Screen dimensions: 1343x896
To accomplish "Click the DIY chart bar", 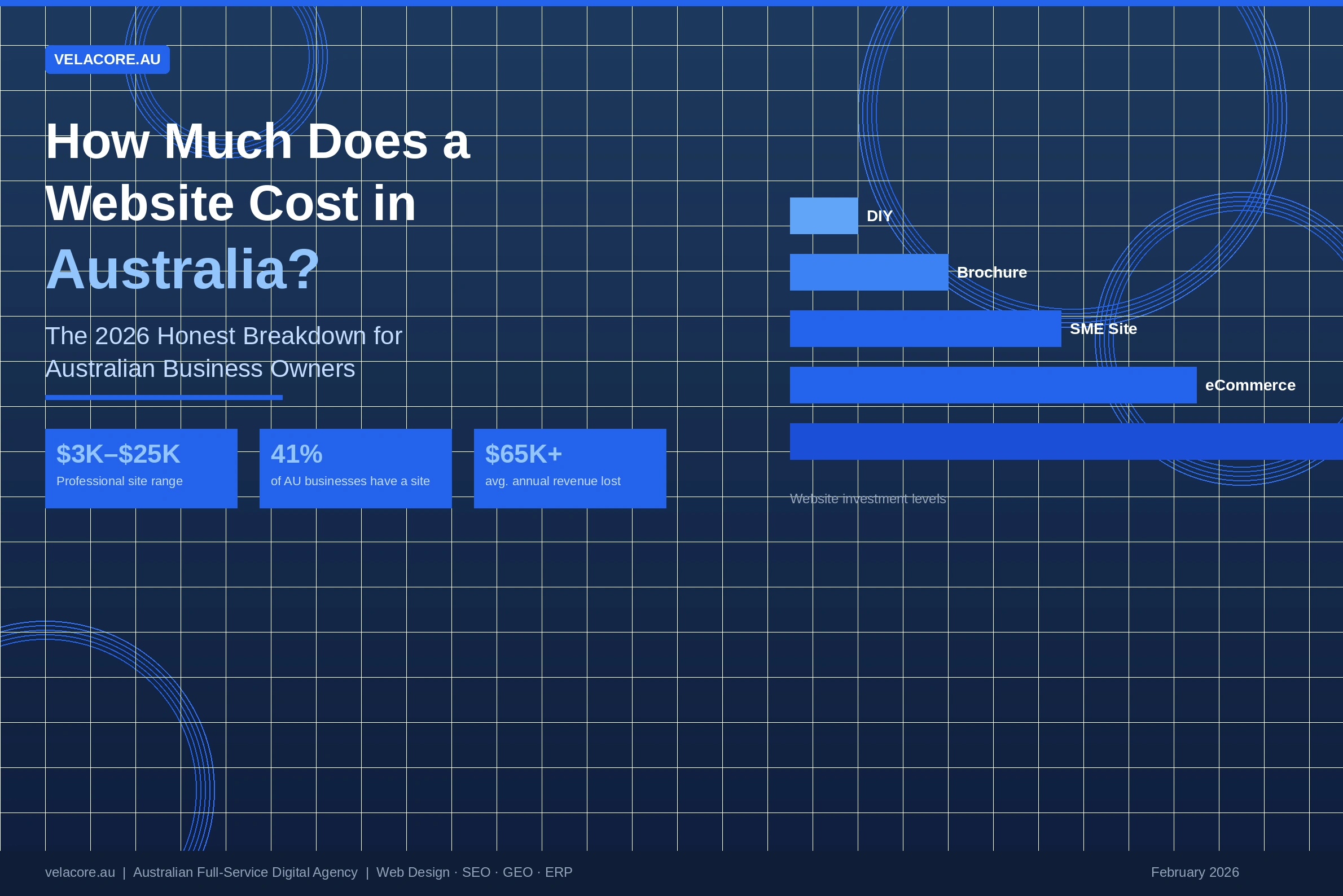I will 823,216.
